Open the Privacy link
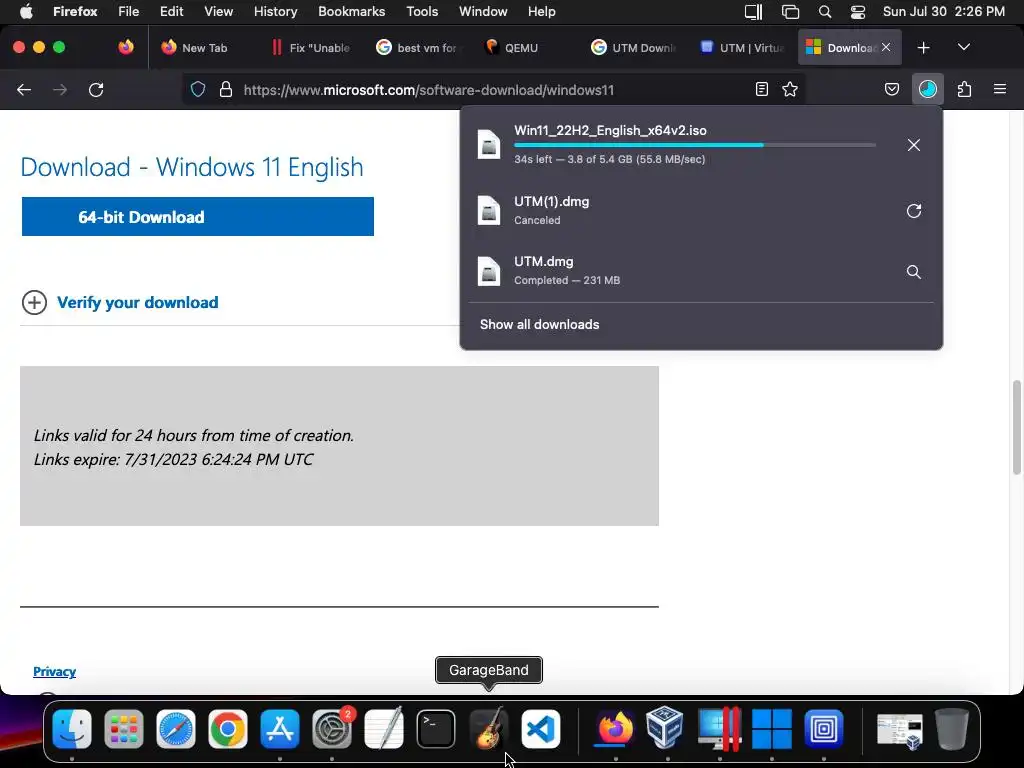 pos(54,671)
